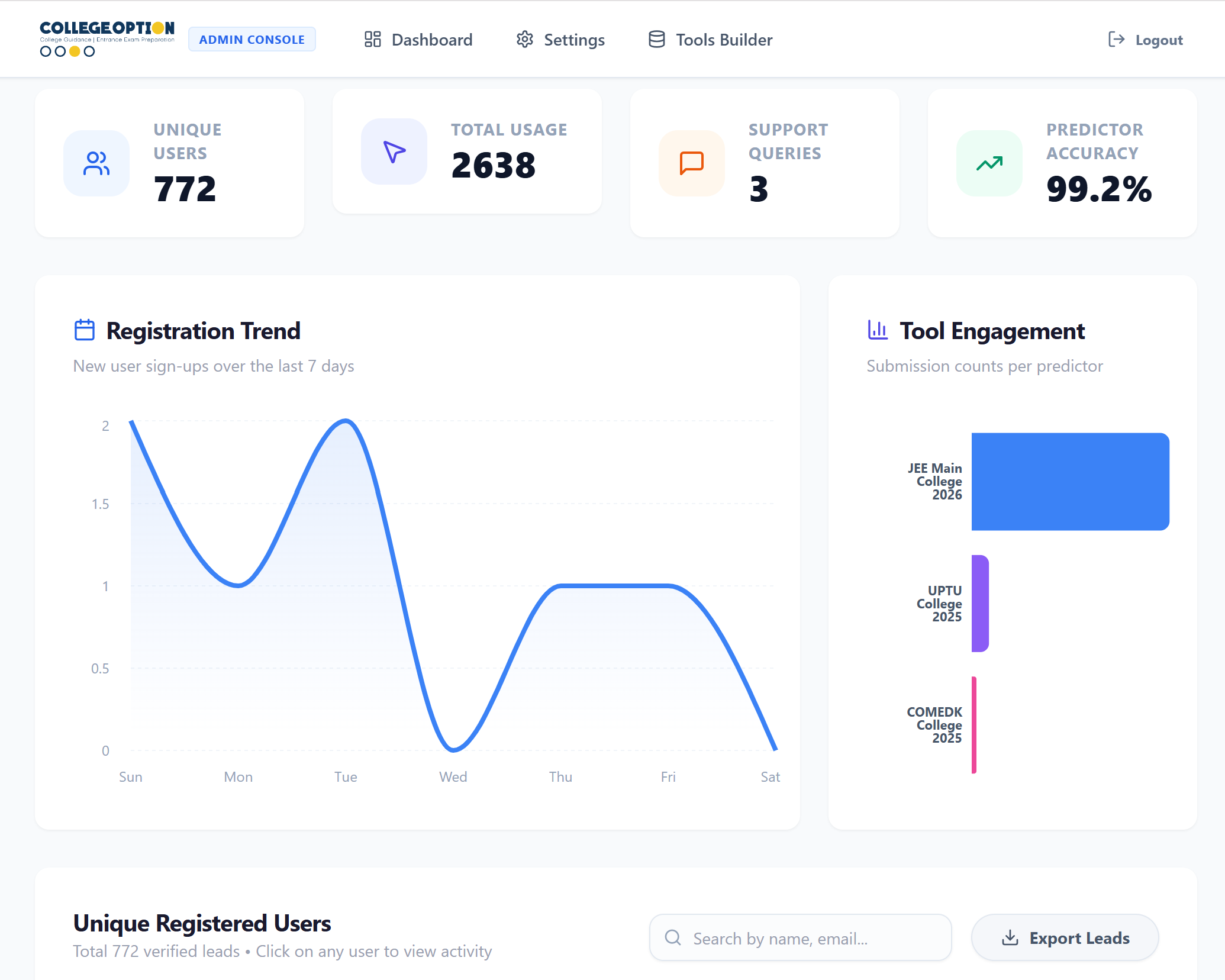Click the Unique Registered Users heading
This screenshot has width=1225, height=980.
[202, 923]
